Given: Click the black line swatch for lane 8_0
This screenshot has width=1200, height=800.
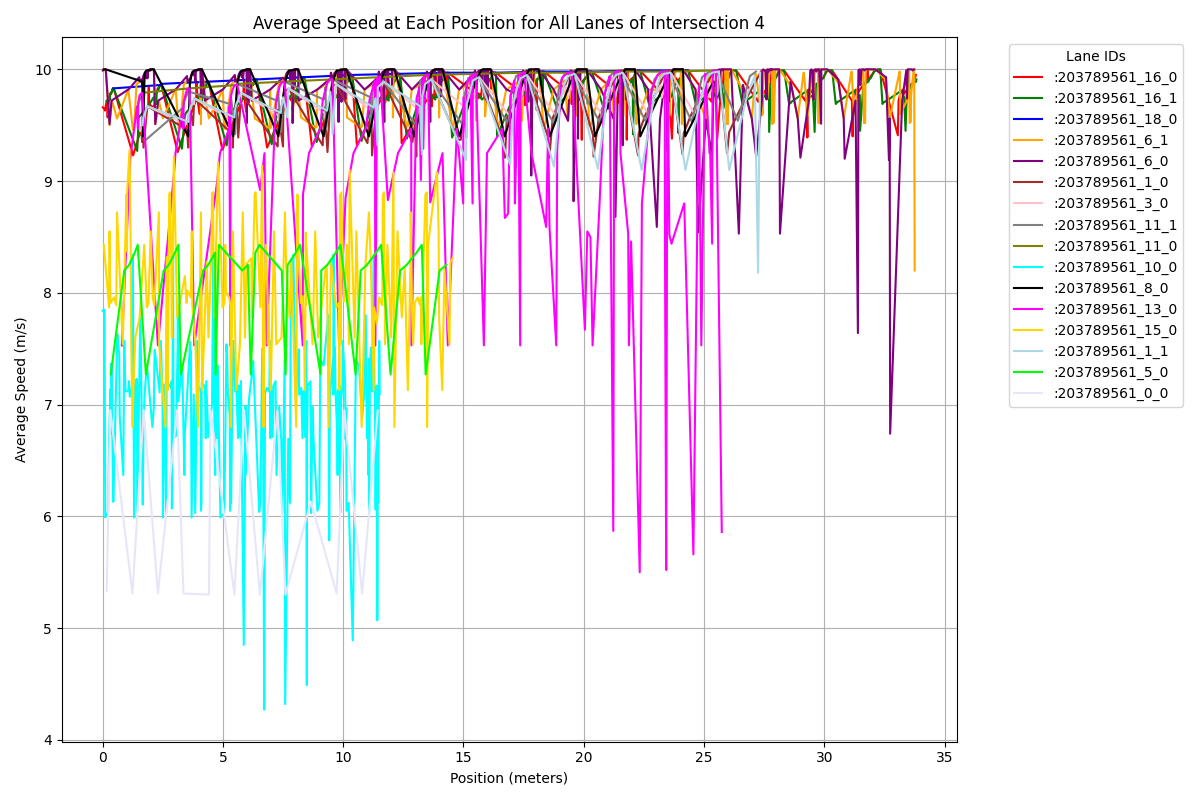Looking at the screenshot, I should pos(1029,288).
